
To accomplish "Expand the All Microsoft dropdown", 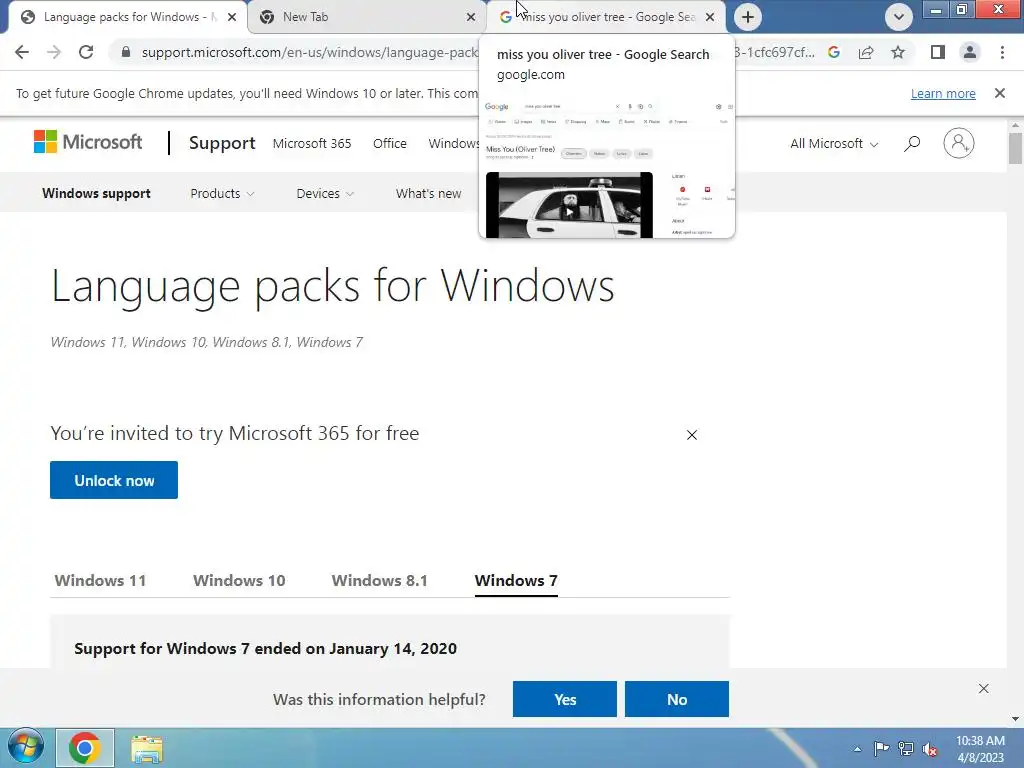I will click(834, 144).
